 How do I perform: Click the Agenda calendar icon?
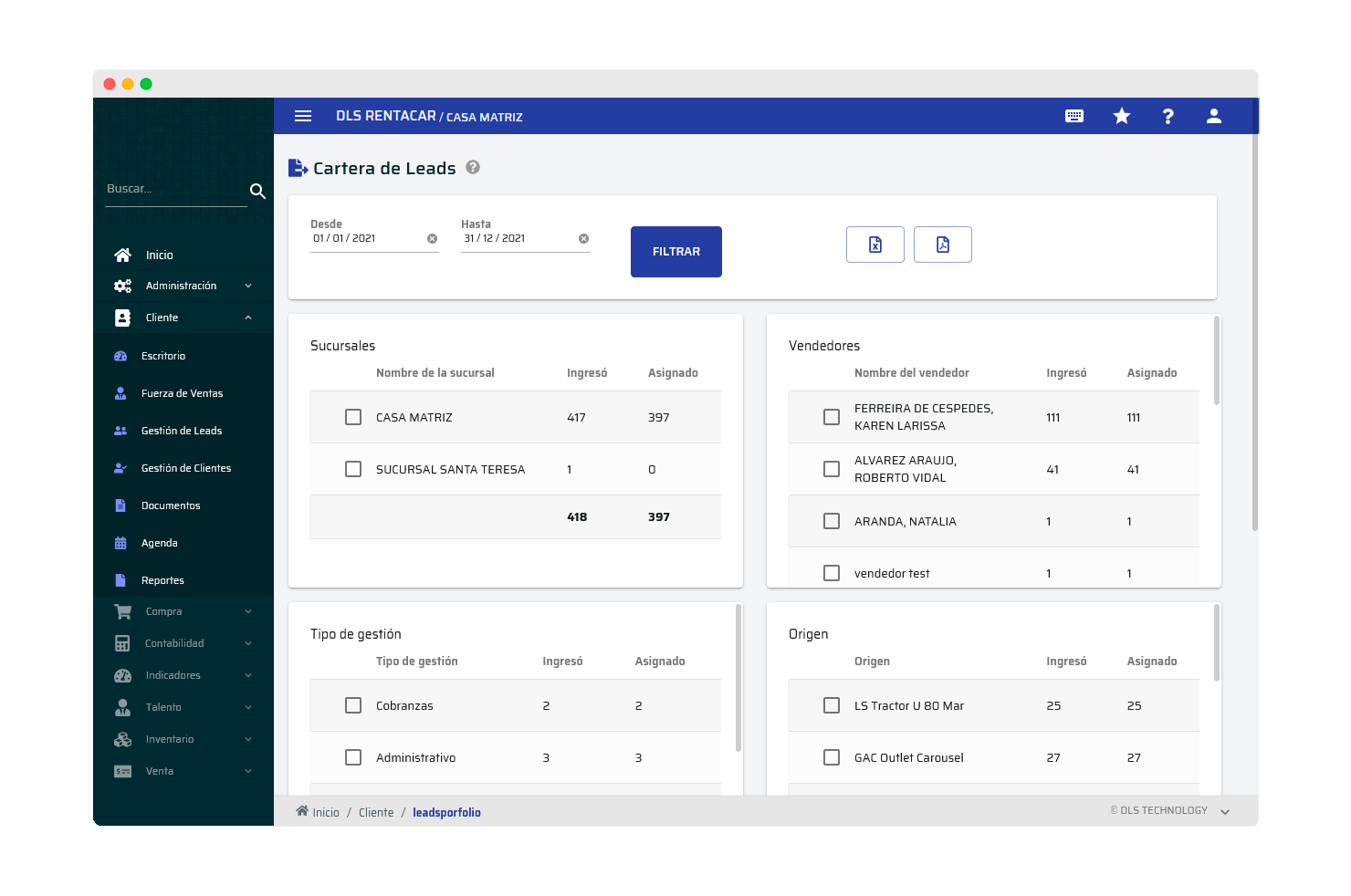pyautogui.click(x=120, y=543)
